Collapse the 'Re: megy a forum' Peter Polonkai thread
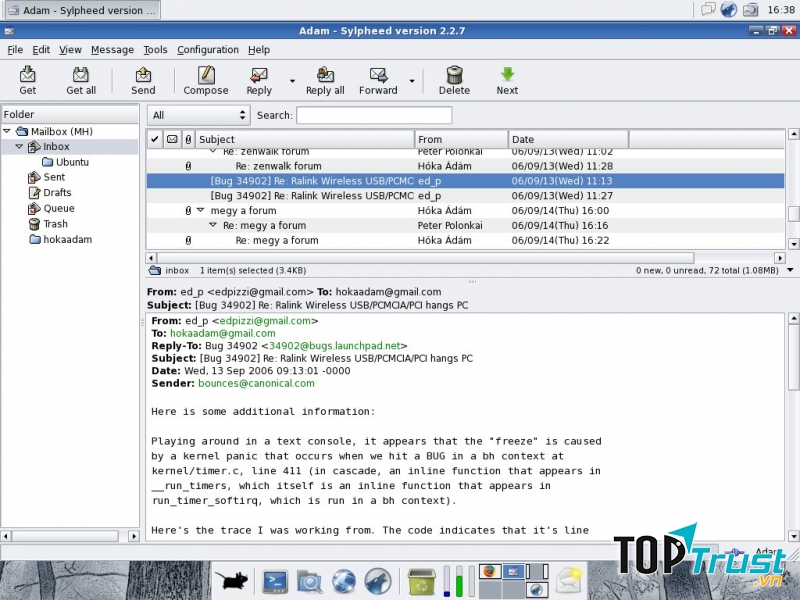 (x=213, y=225)
